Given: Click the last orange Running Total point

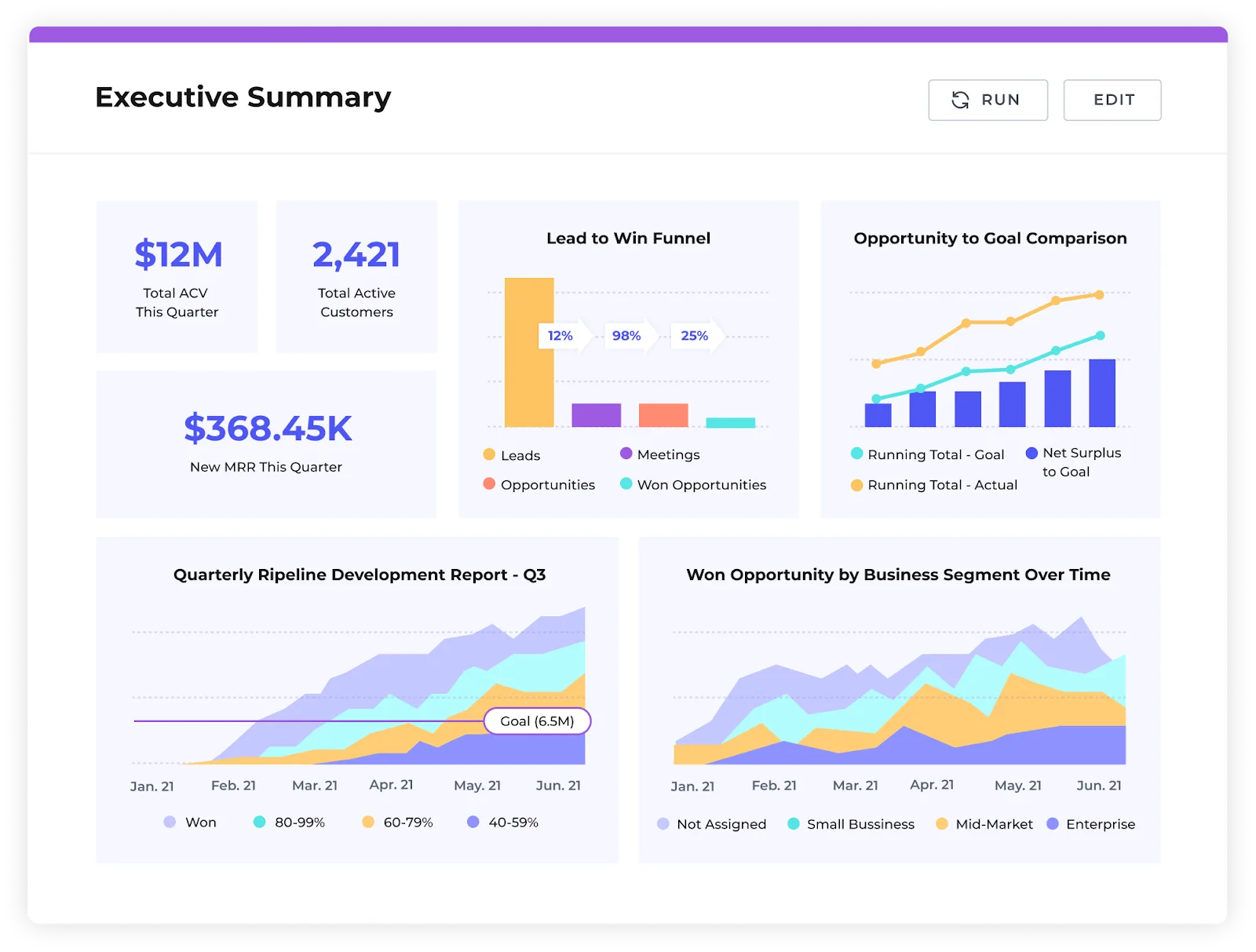Looking at the screenshot, I should tap(1099, 295).
